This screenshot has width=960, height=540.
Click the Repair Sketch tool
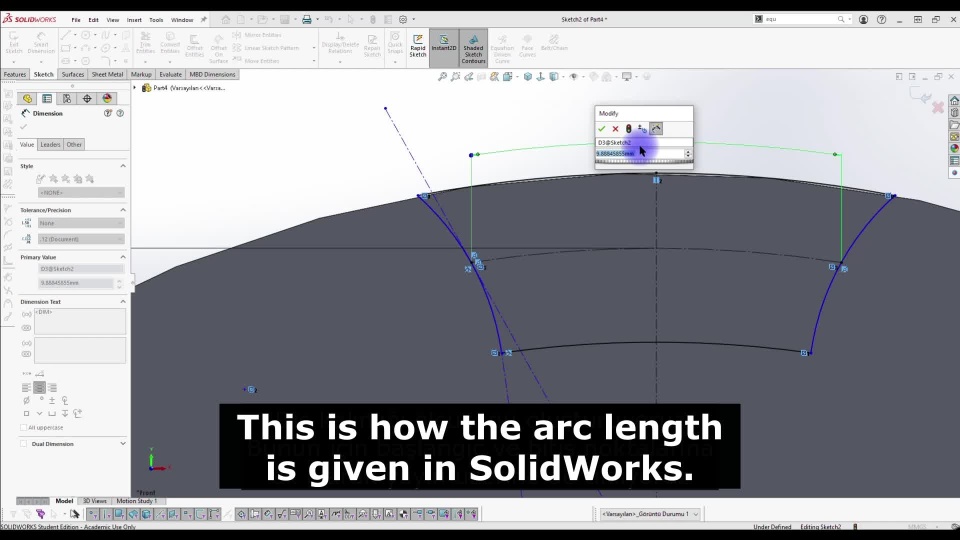point(372,46)
